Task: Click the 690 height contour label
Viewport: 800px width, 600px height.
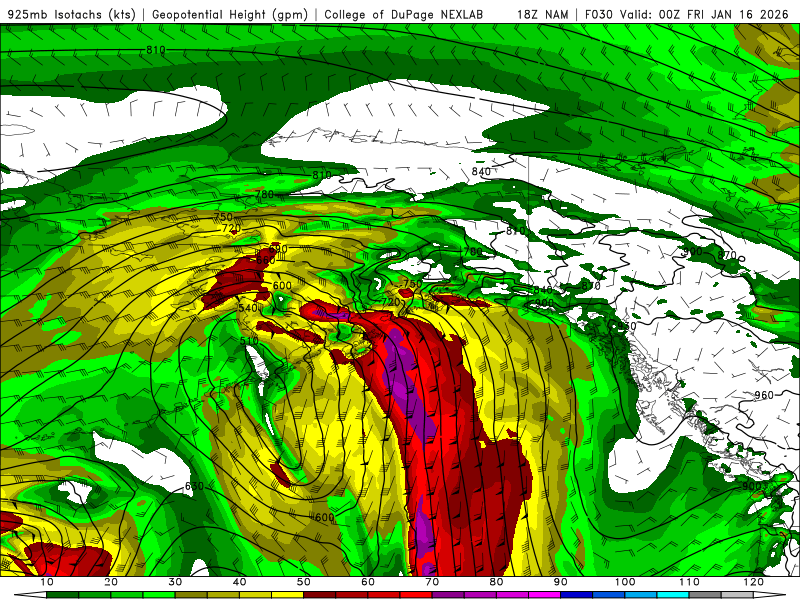Action: tap(278, 249)
